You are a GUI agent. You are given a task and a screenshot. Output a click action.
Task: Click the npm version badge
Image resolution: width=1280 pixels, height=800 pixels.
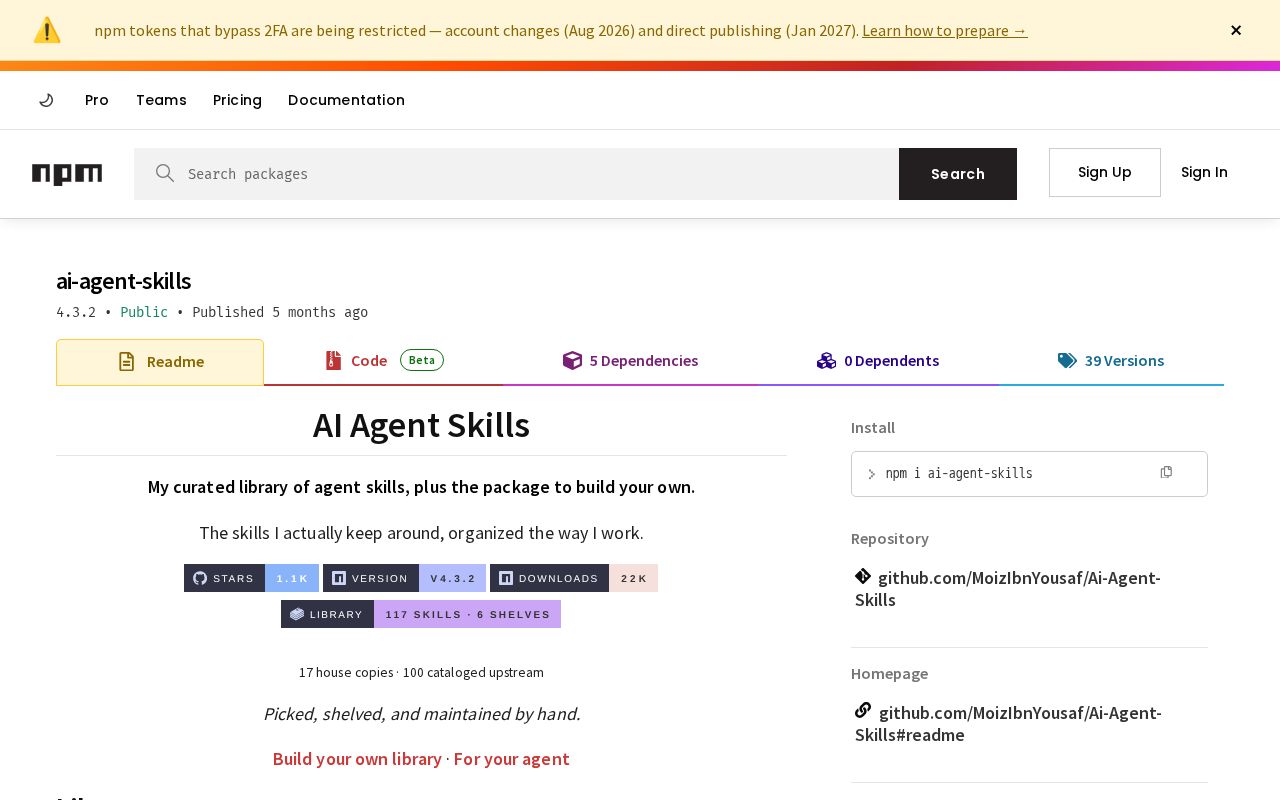click(x=404, y=578)
